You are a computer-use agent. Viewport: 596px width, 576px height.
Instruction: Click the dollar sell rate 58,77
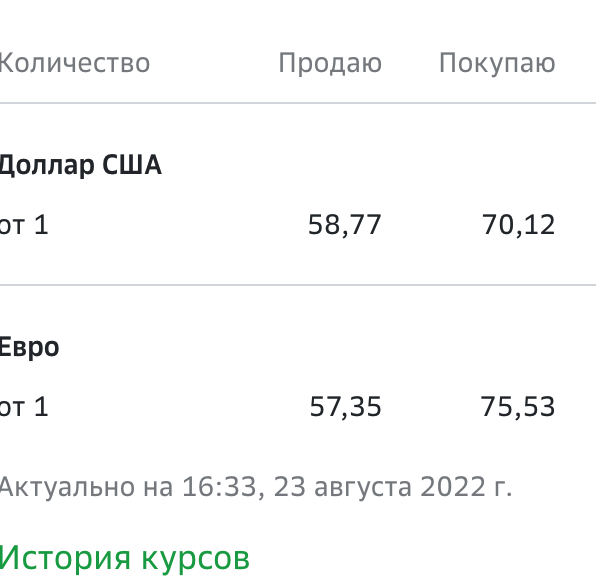[x=344, y=225]
